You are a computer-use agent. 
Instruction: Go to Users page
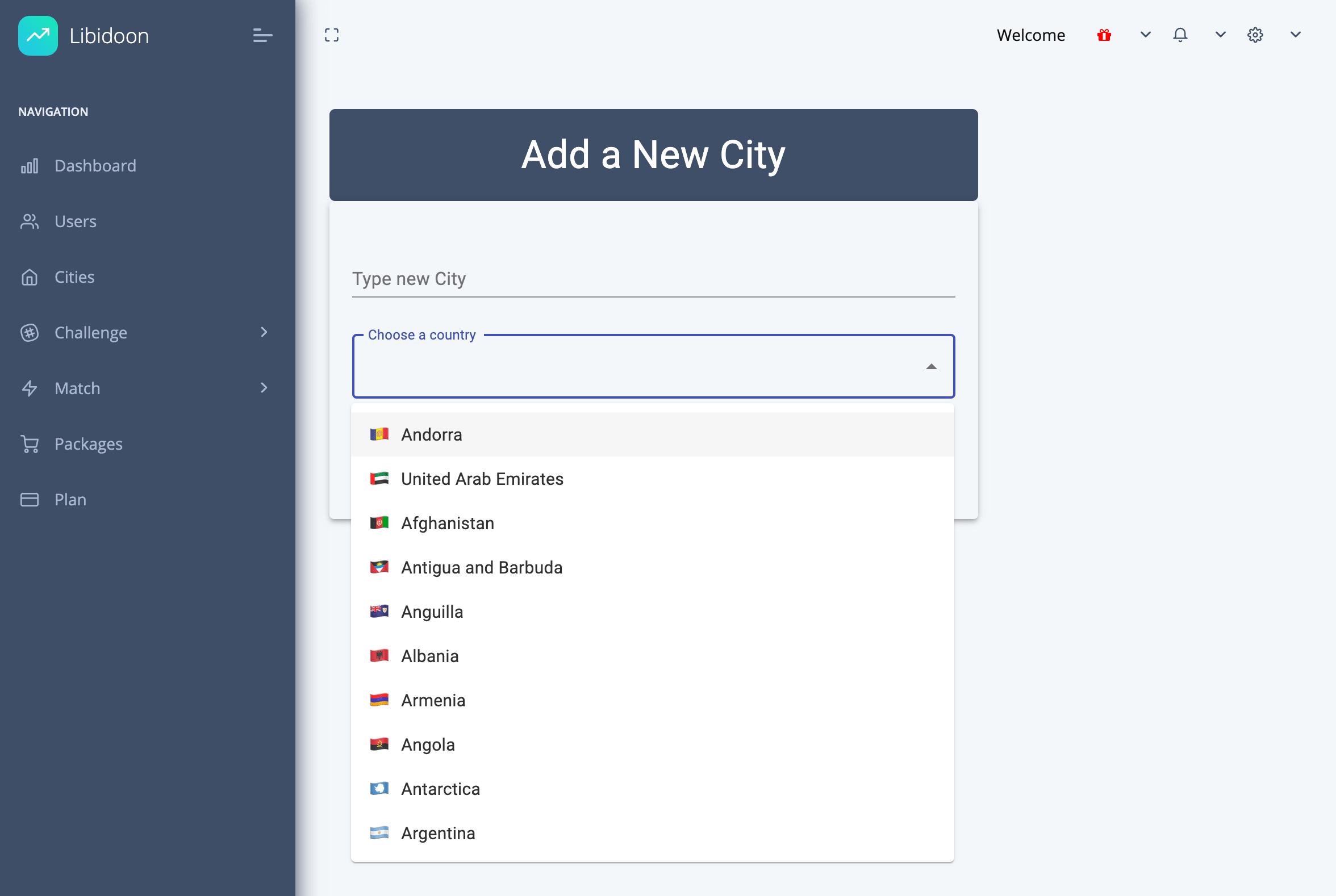pos(75,221)
